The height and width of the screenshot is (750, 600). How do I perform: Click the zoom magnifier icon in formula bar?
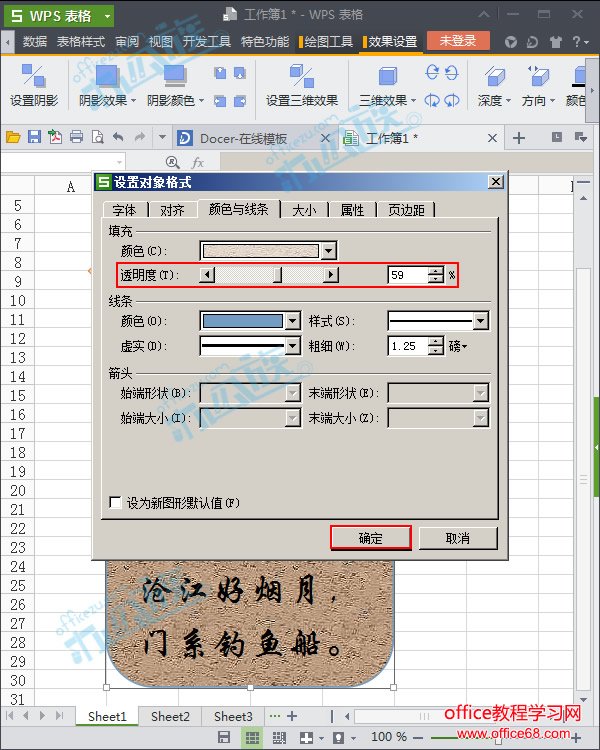[172, 163]
